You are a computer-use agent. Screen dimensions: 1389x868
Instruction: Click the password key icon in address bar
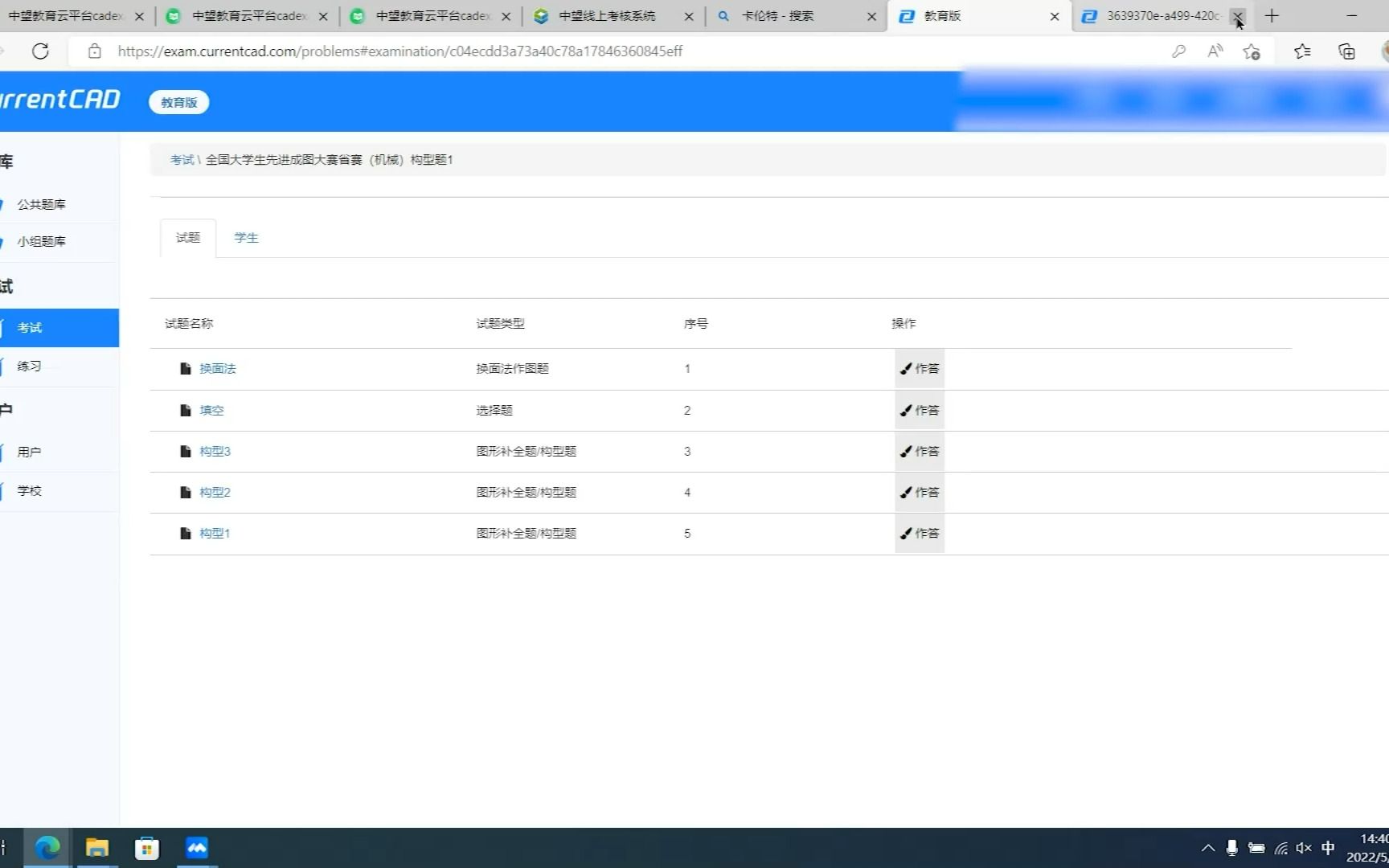click(1178, 51)
